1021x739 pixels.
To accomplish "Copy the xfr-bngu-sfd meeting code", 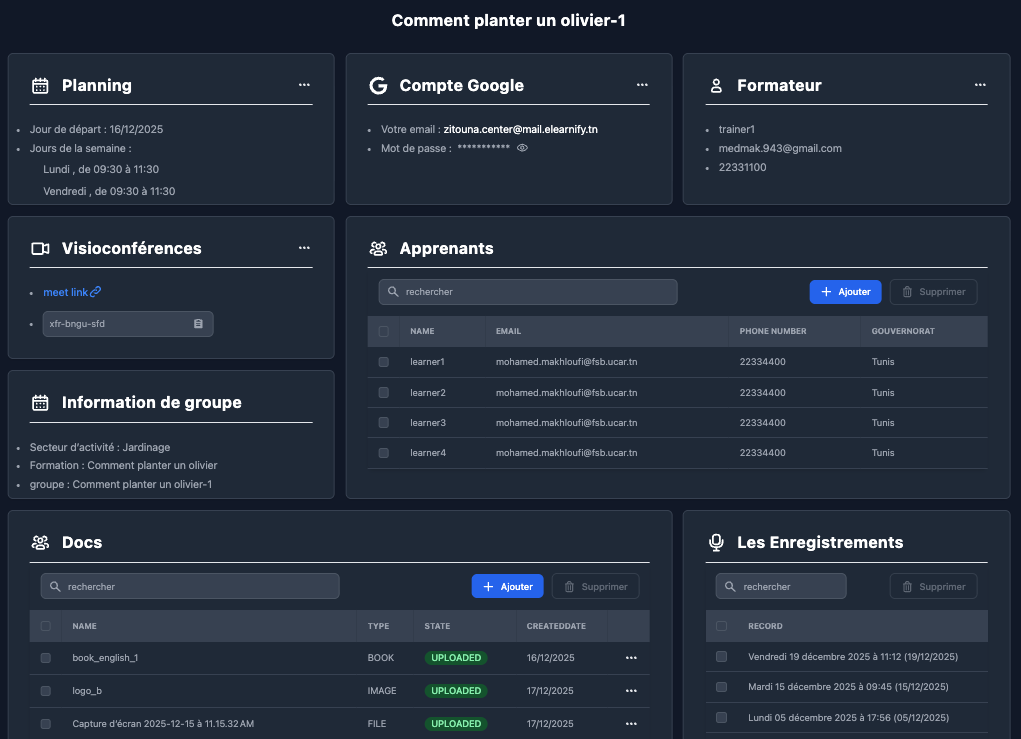I will point(199,324).
